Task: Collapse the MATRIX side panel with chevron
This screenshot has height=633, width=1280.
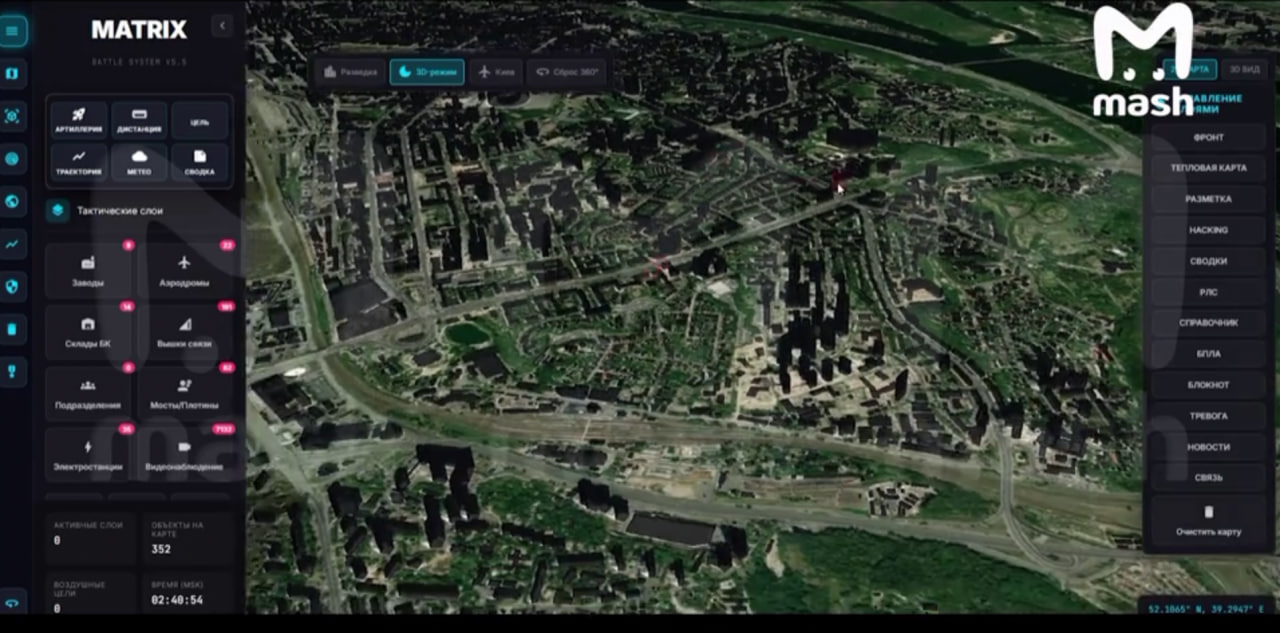Action: tap(222, 26)
